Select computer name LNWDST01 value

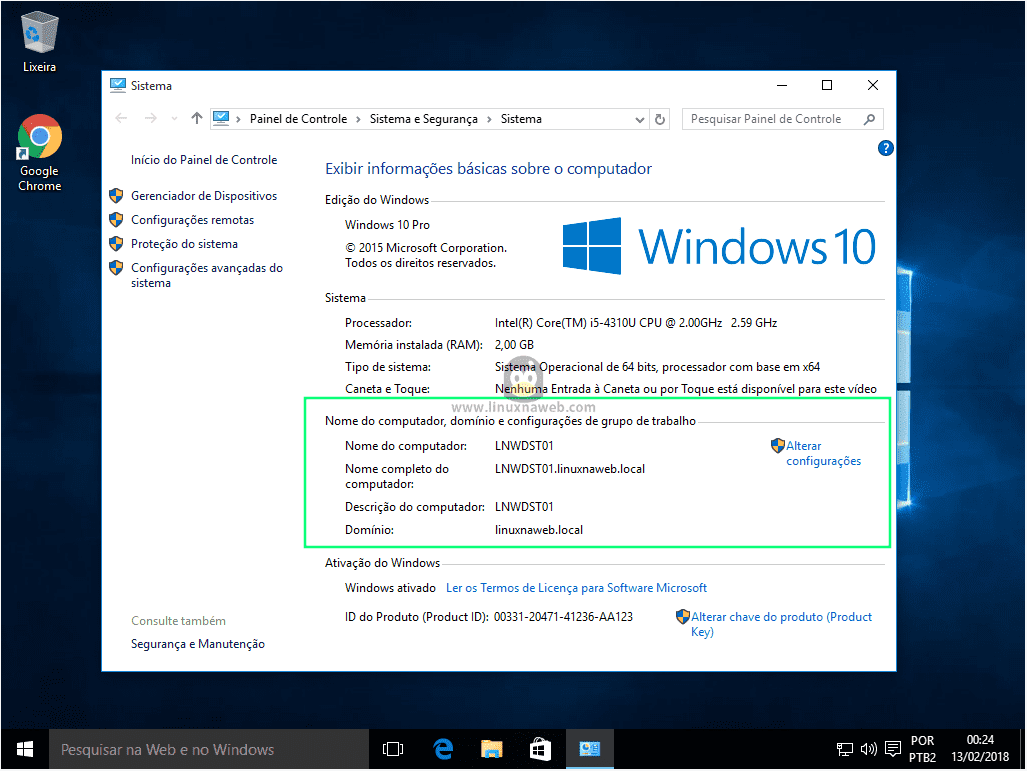(x=524, y=446)
